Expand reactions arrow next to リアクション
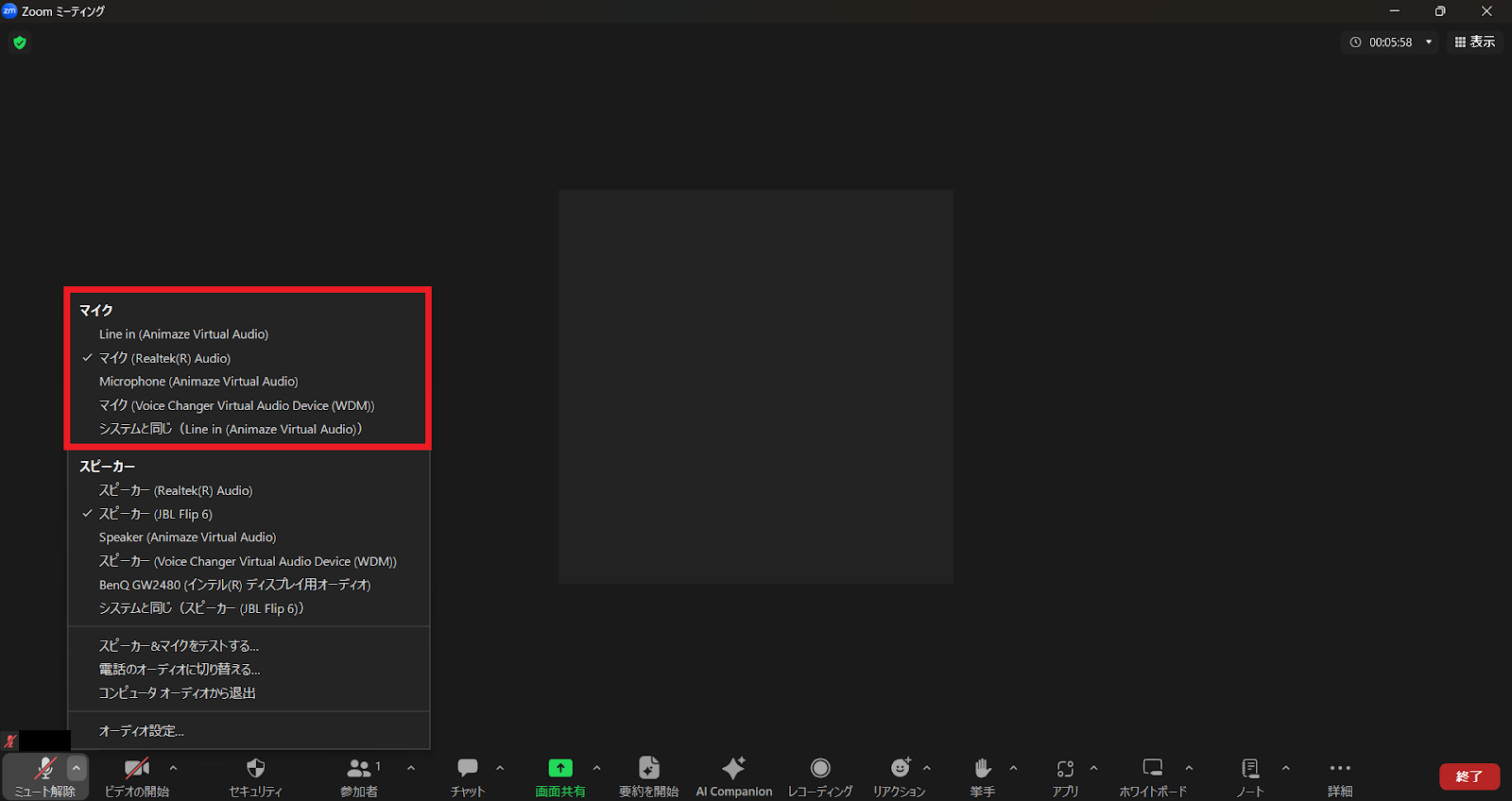The image size is (1512, 801). pos(927,768)
